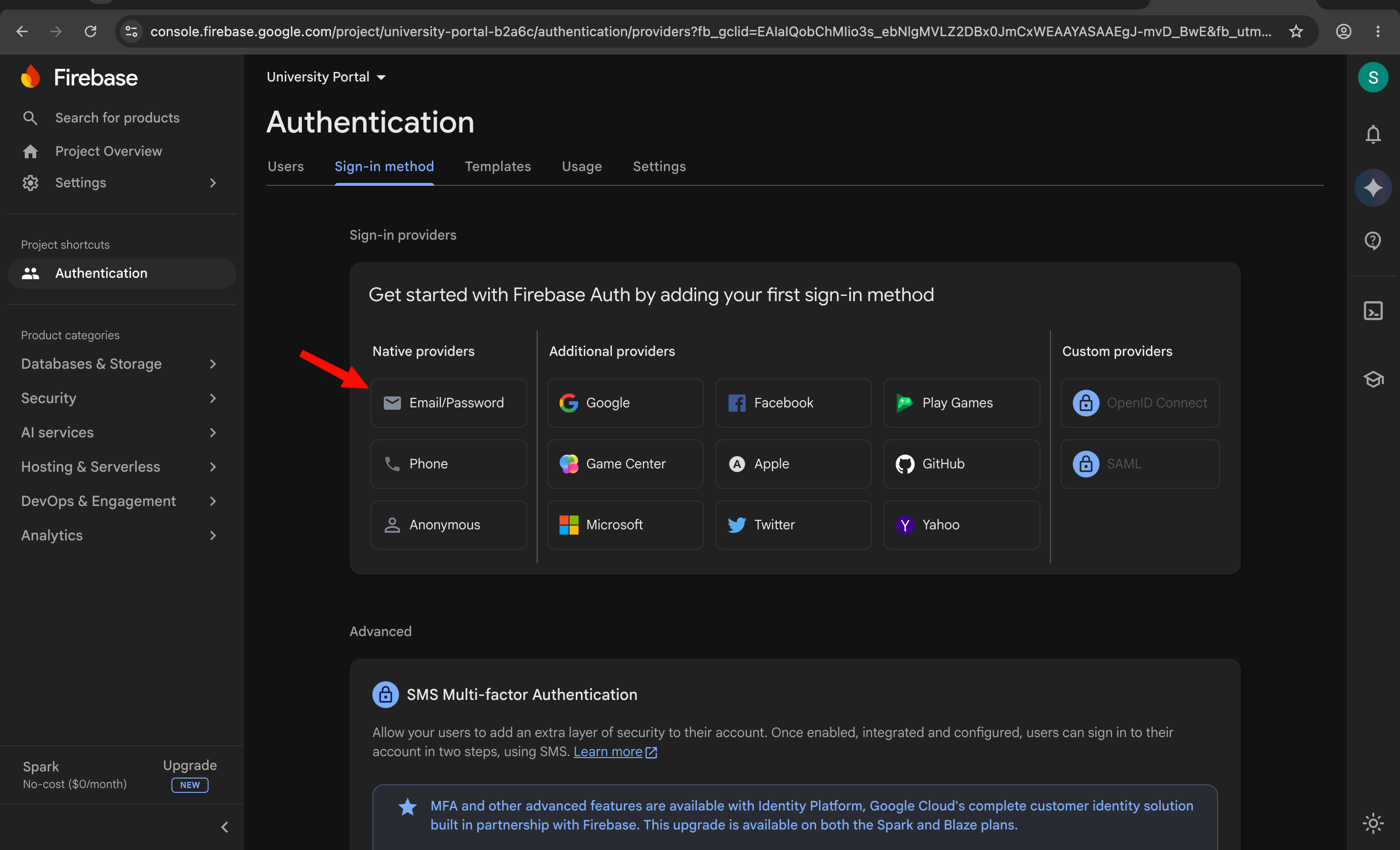Click the 'Native providers' heading

pos(423,351)
